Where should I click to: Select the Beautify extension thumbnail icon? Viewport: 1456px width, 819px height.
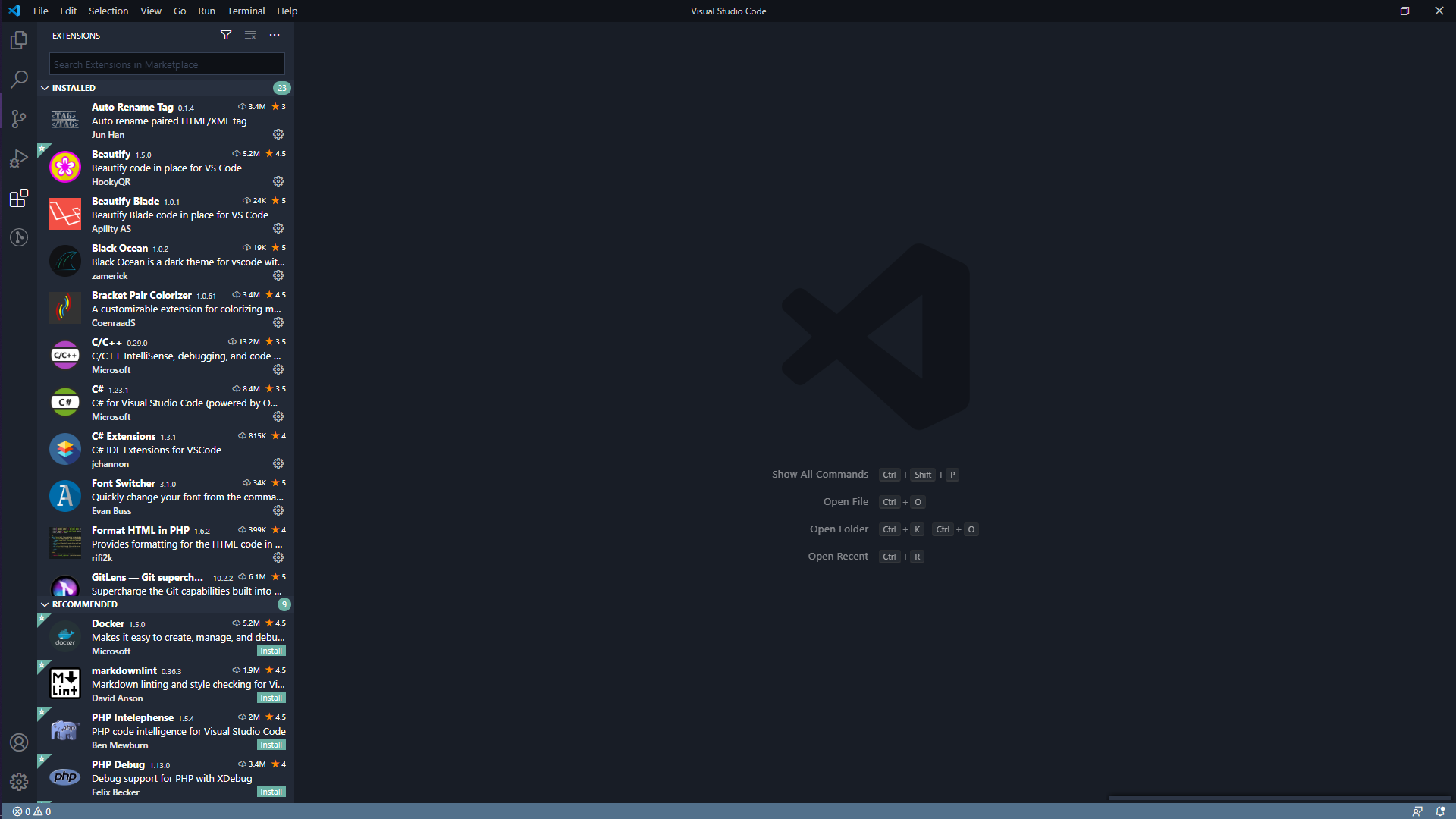click(x=65, y=167)
